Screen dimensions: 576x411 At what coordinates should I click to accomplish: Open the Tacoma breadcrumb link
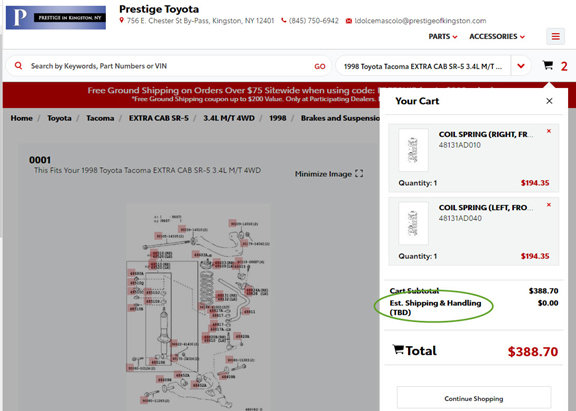tap(100, 118)
